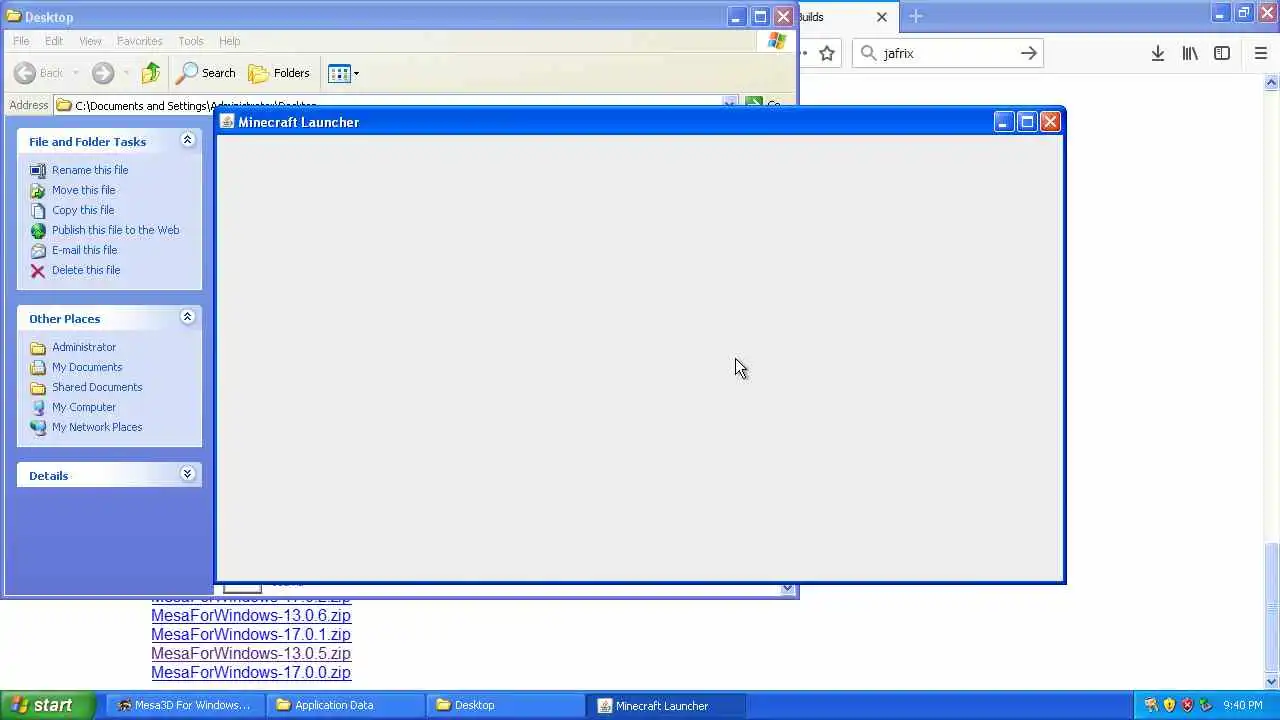Open the View menu in Explorer
The width and height of the screenshot is (1280, 720).
90,41
